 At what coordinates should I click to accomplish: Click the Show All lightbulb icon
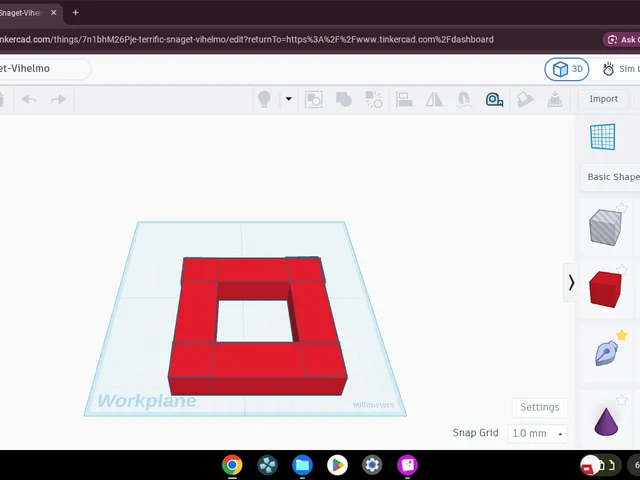pos(264,99)
